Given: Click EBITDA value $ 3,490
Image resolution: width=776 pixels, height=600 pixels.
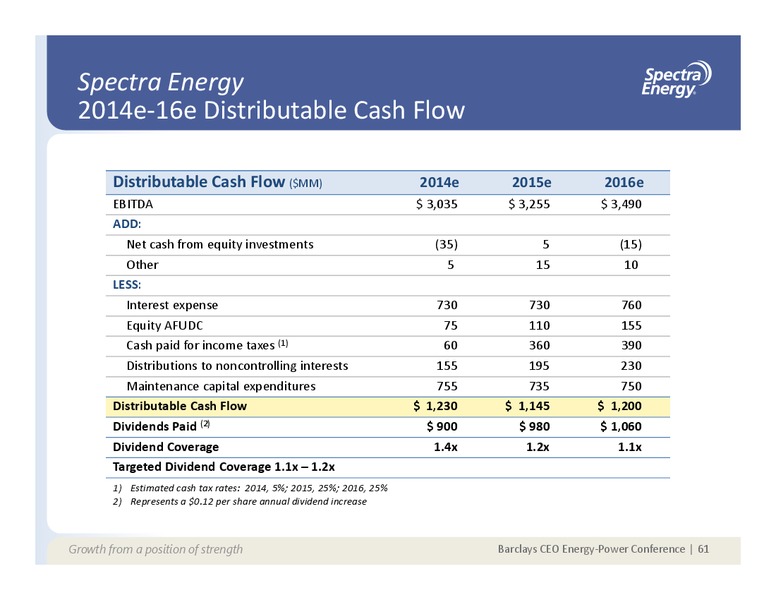Looking at the screenshot, I should pyautogui.click(x=621, y=204).
